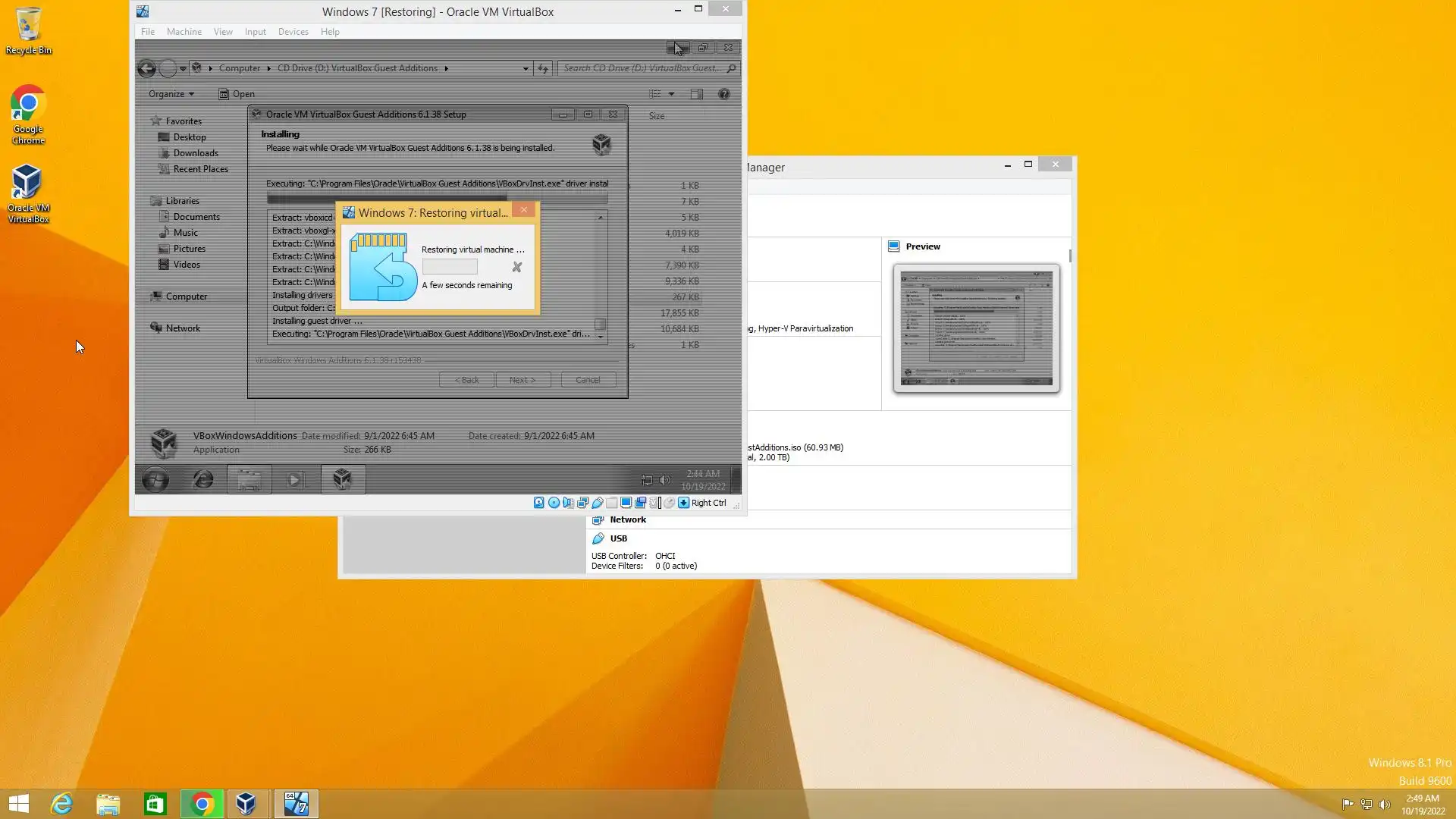Click the shared folders status icon
This screenshot has width=1456, height=819.
(611, 503)
